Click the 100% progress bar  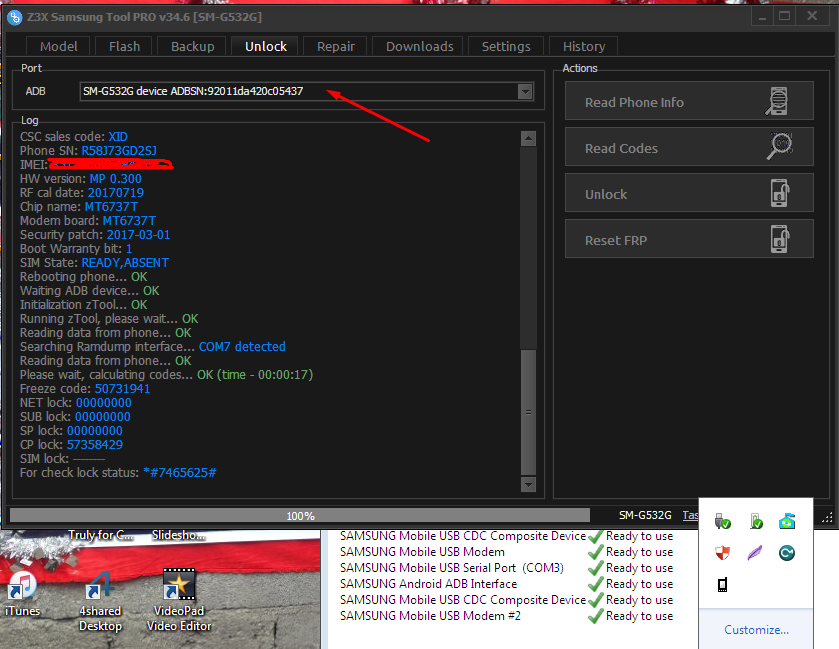(x=300, y=515)
